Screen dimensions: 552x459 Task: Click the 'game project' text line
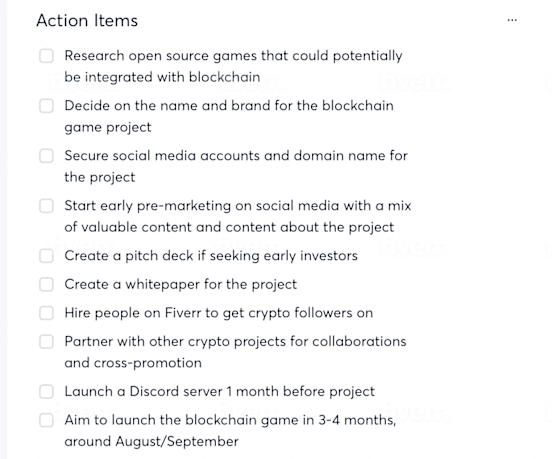[x=108, y=127]
